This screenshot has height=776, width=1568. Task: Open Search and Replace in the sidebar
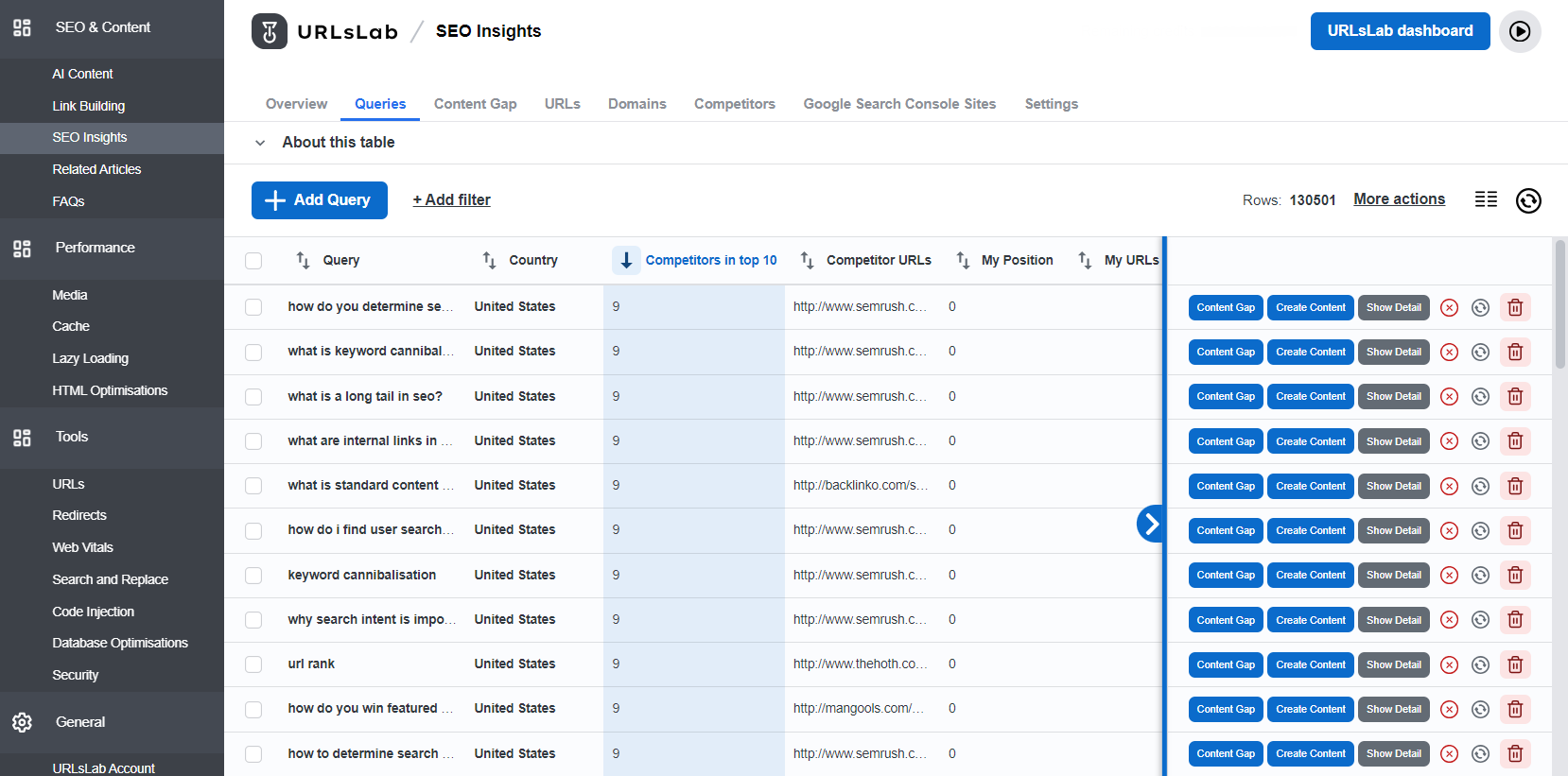pyautogui.click(x=111, y=579)
